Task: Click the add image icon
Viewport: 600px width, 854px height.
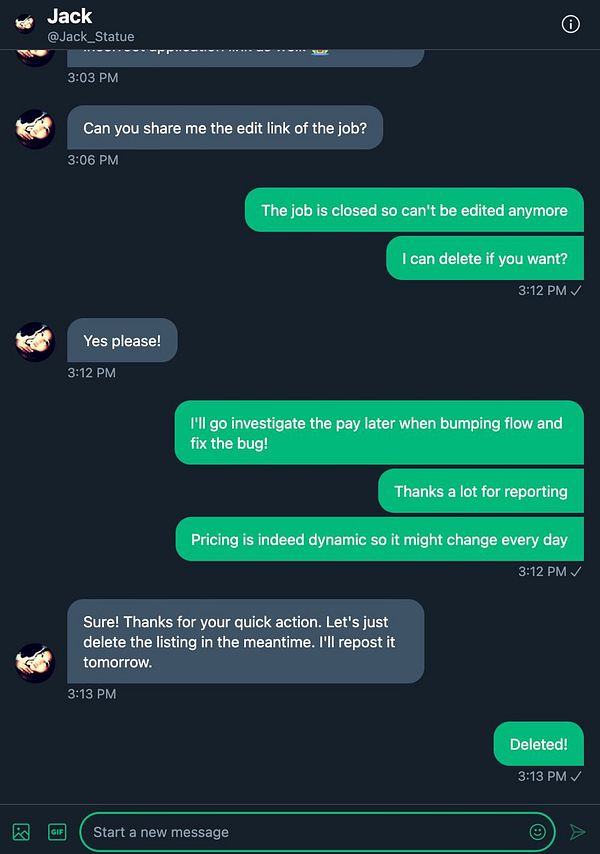Action: pyautogui.click(x=21, y=832)
